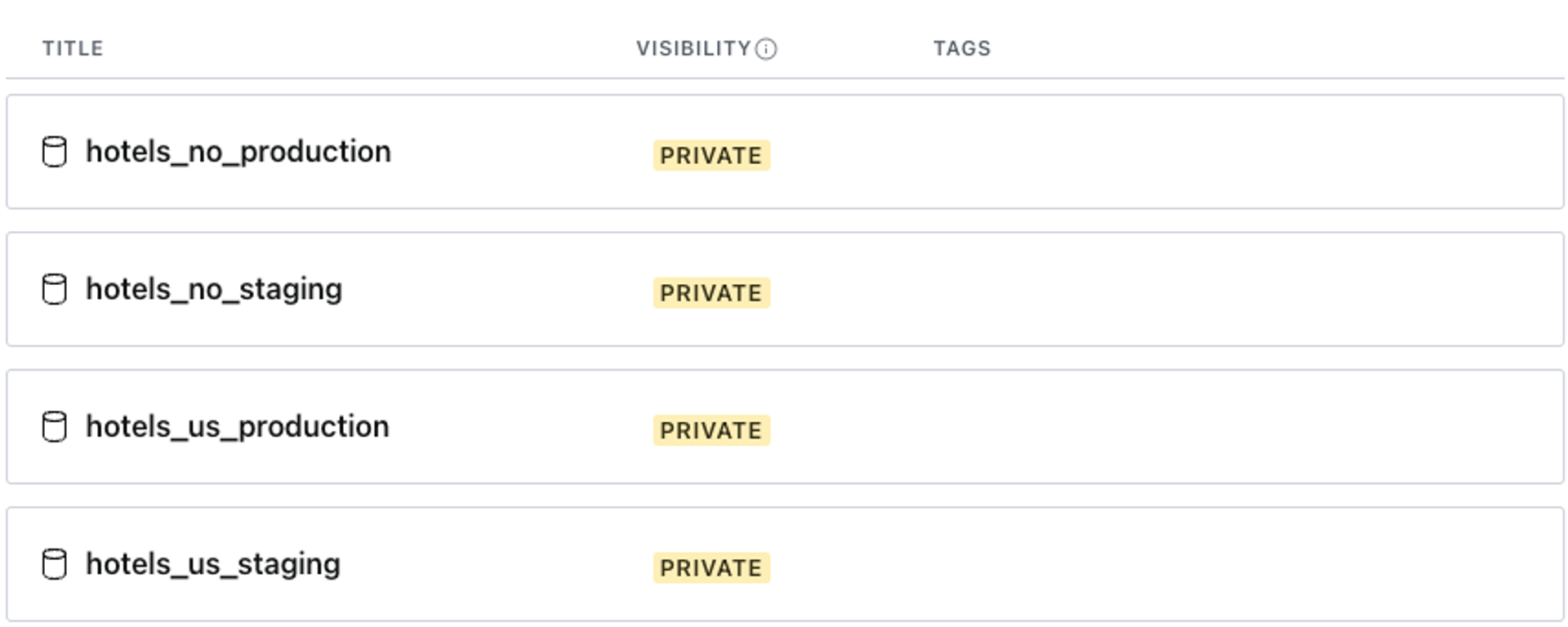Click the Visibility info icon

point(766,49)
